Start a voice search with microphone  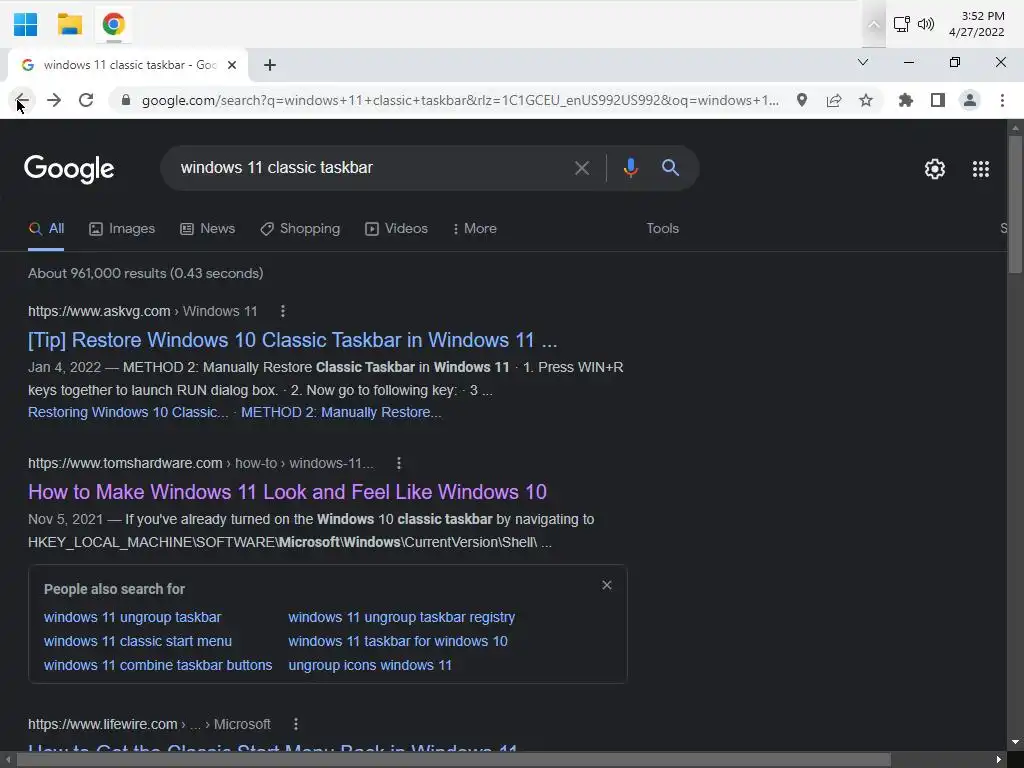[x=630, y=168]
